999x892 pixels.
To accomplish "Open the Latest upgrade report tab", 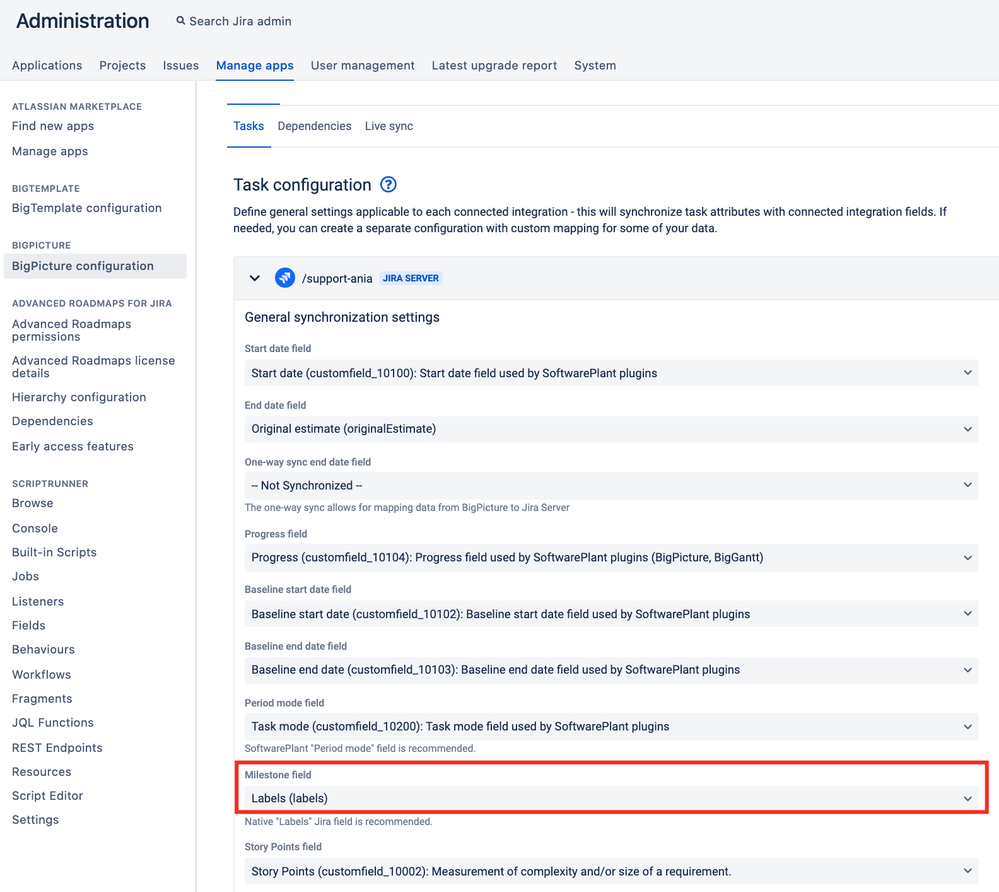I will [494, 65].
